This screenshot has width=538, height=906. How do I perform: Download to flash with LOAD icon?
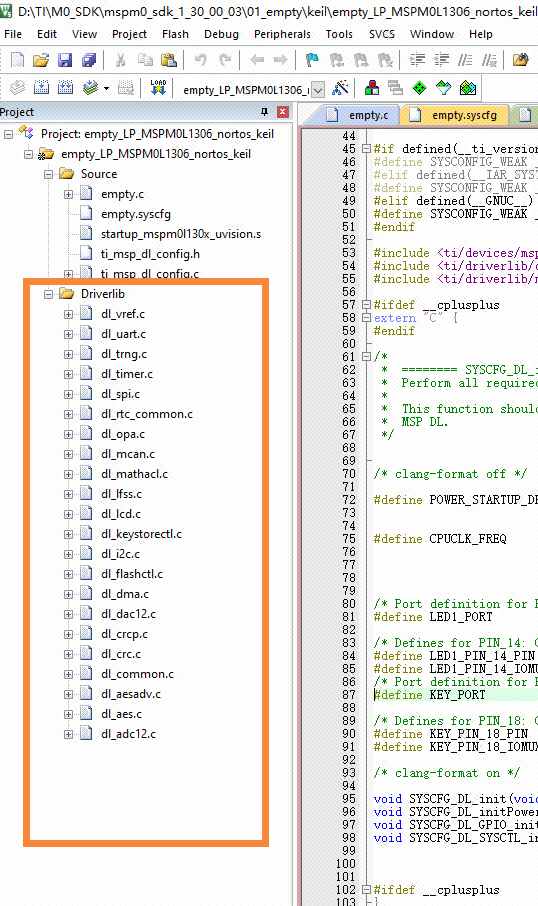[x=158, y=88]
